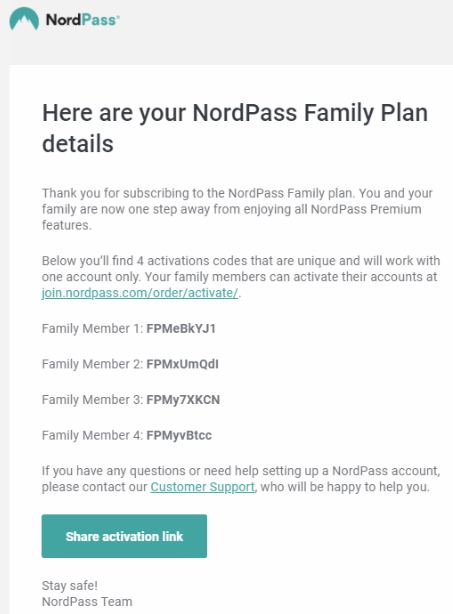
Task: Click the NordPass mountain logo icon
Action: point(24,19)
